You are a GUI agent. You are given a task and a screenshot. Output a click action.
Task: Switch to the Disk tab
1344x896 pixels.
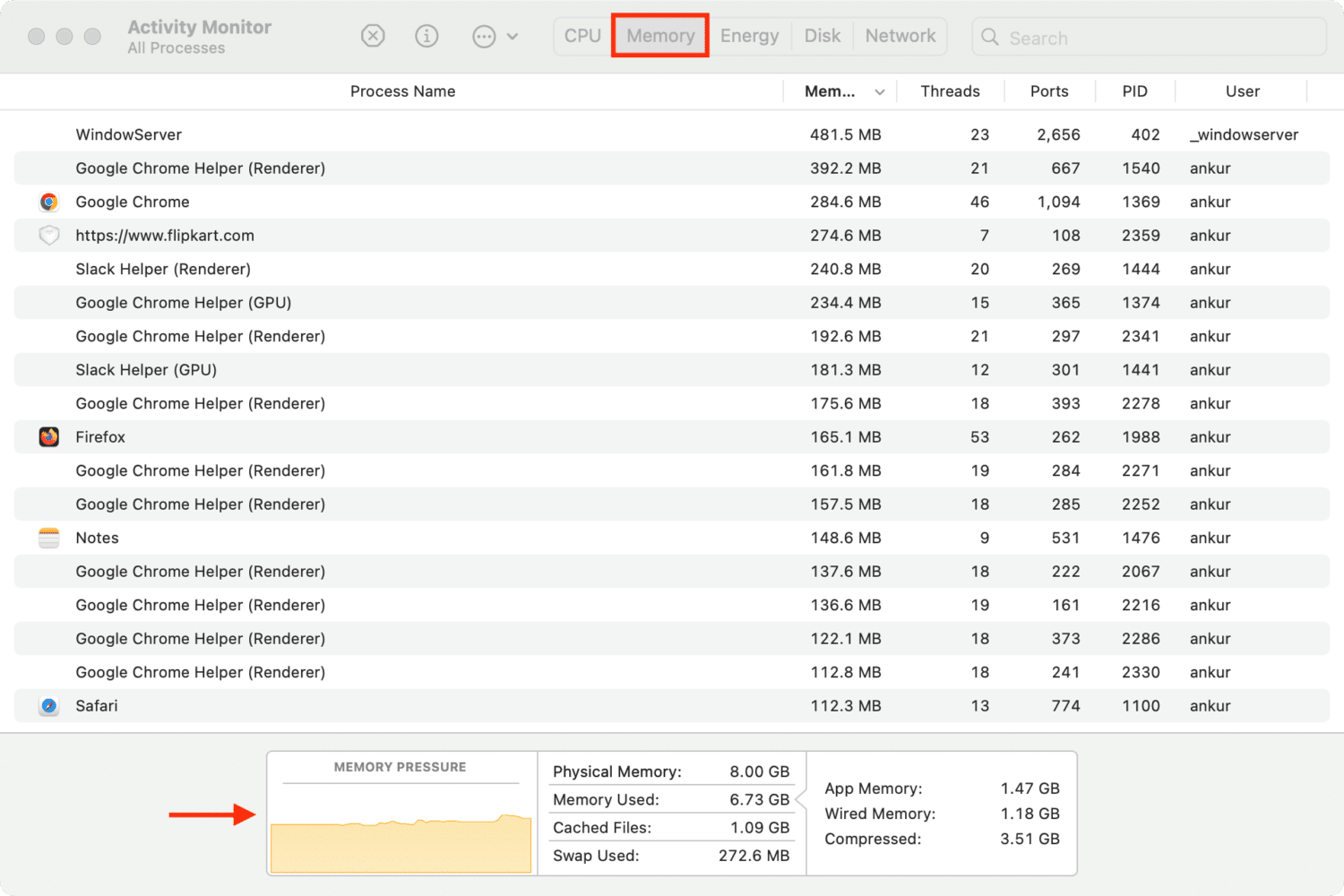[822, 36]
